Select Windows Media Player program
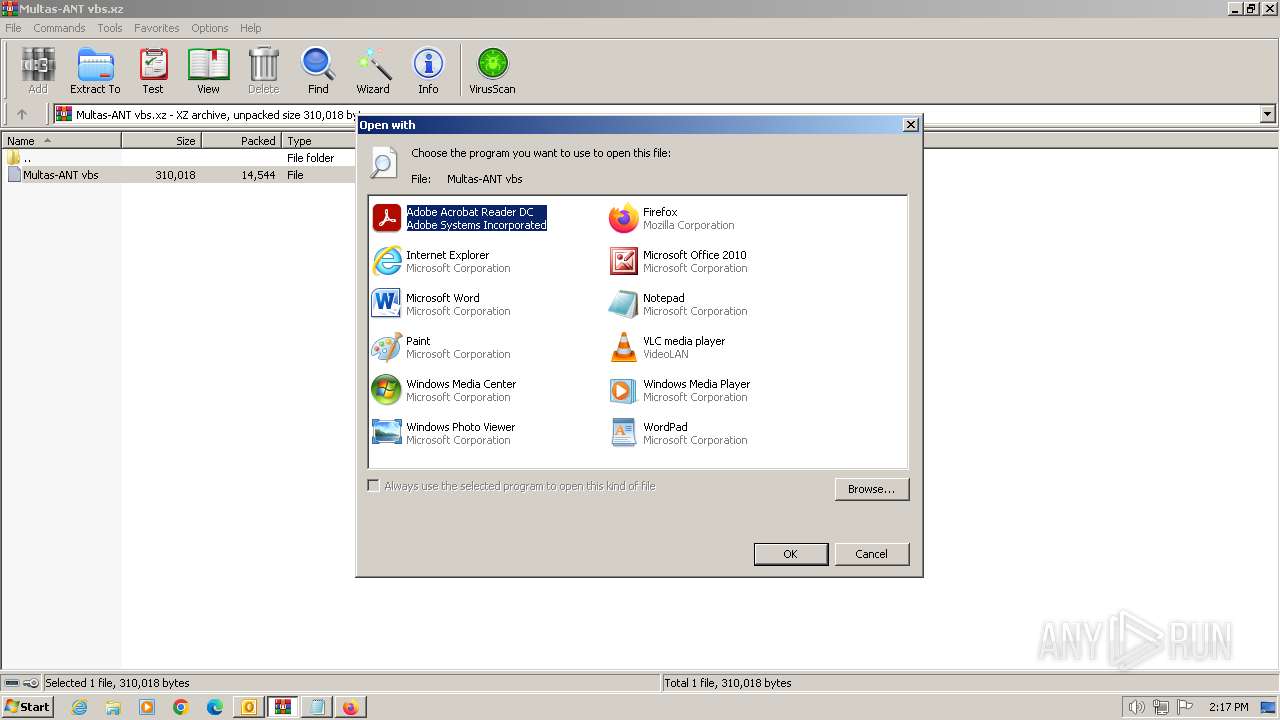Viewport: 1280px width, 720px height. [680, 390]
